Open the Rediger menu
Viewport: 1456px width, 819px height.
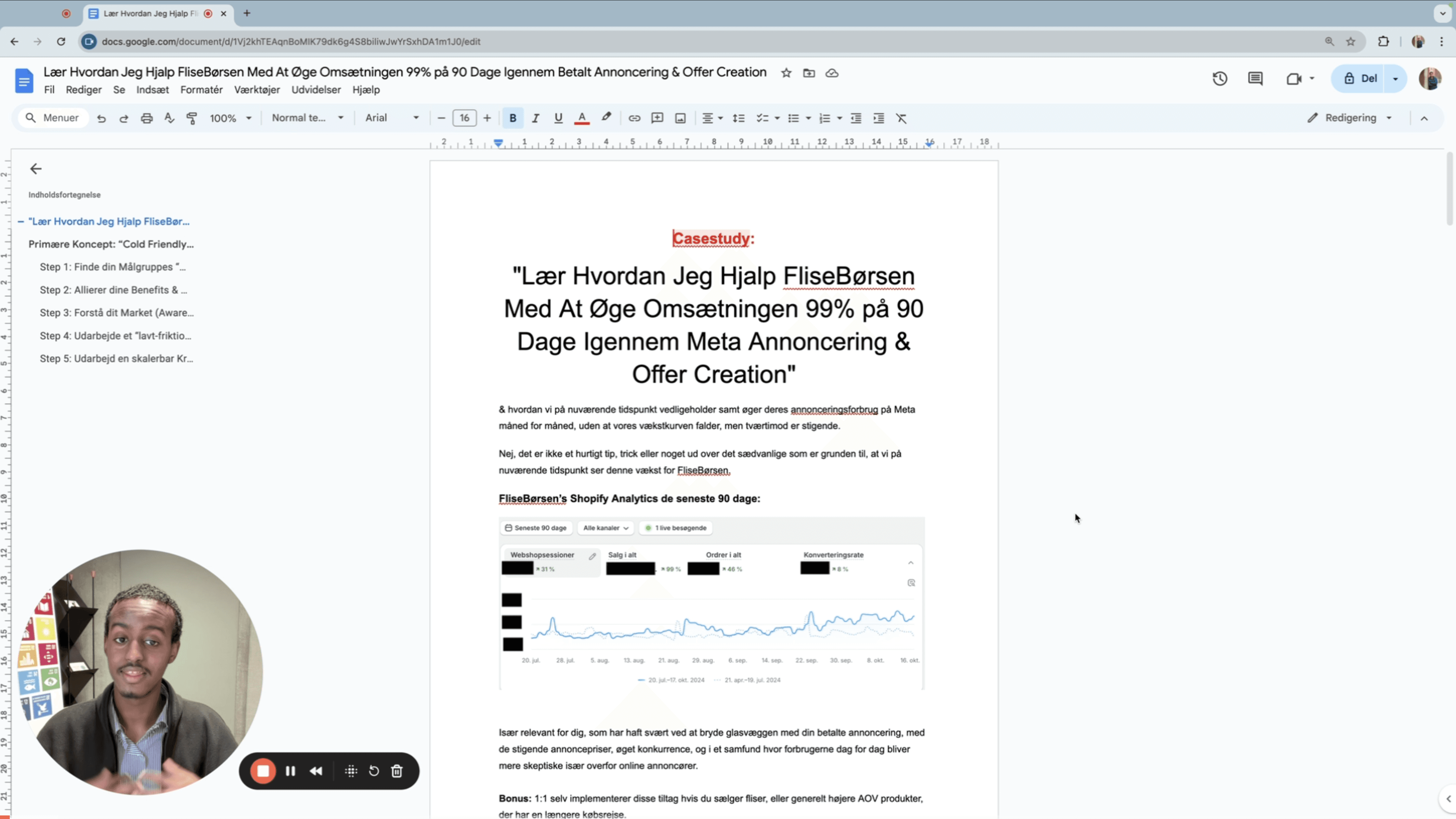pos(84,90)
